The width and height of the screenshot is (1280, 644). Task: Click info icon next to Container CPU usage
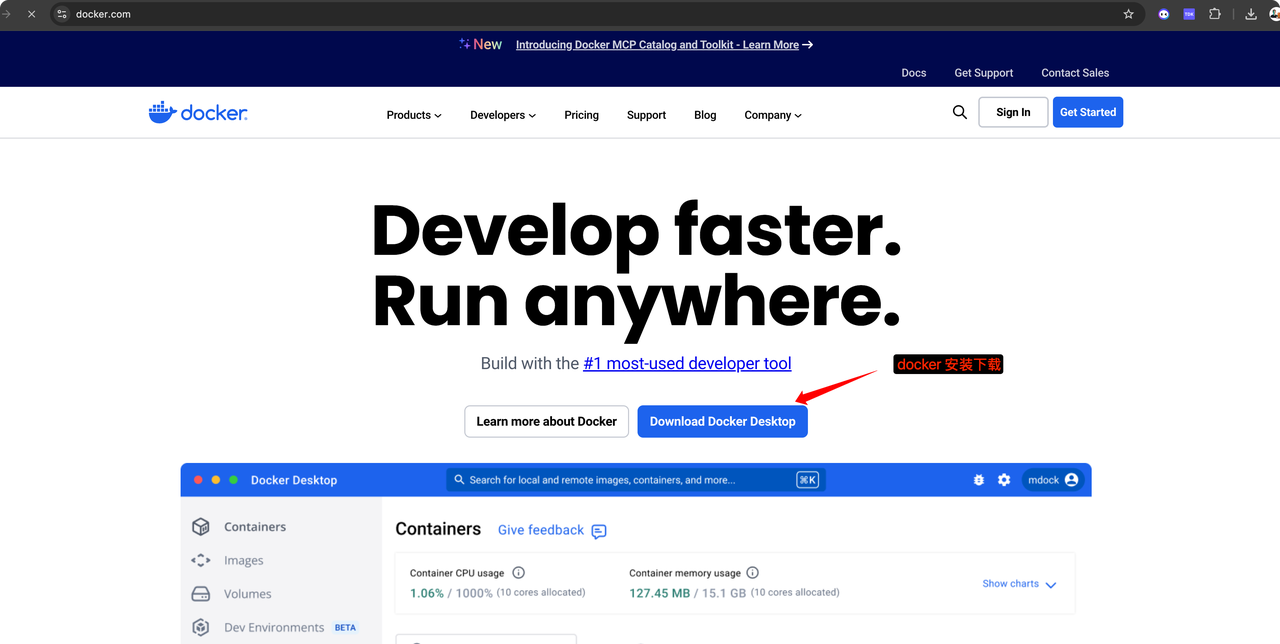[518, 573]
